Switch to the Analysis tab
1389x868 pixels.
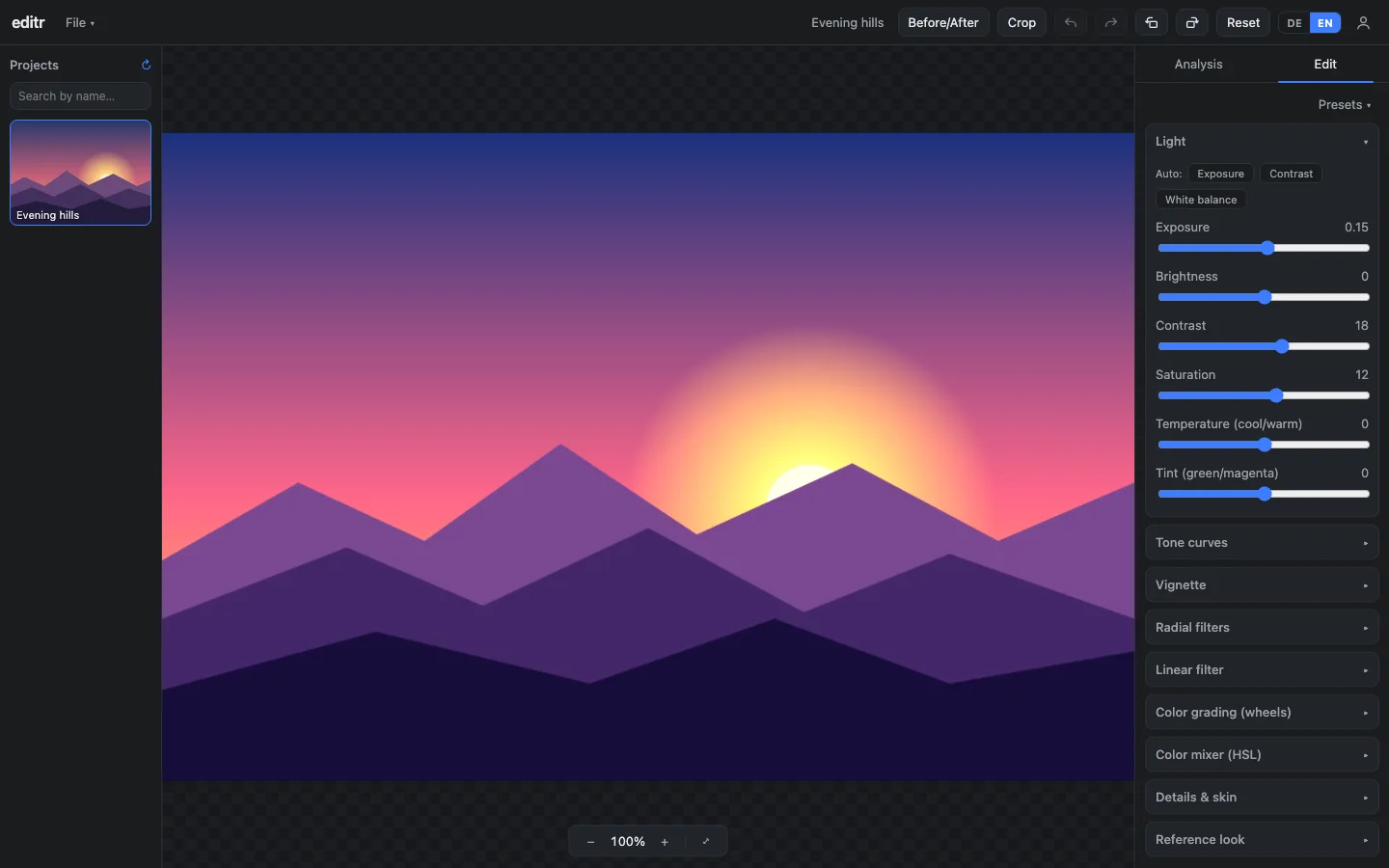(1198, 64)
